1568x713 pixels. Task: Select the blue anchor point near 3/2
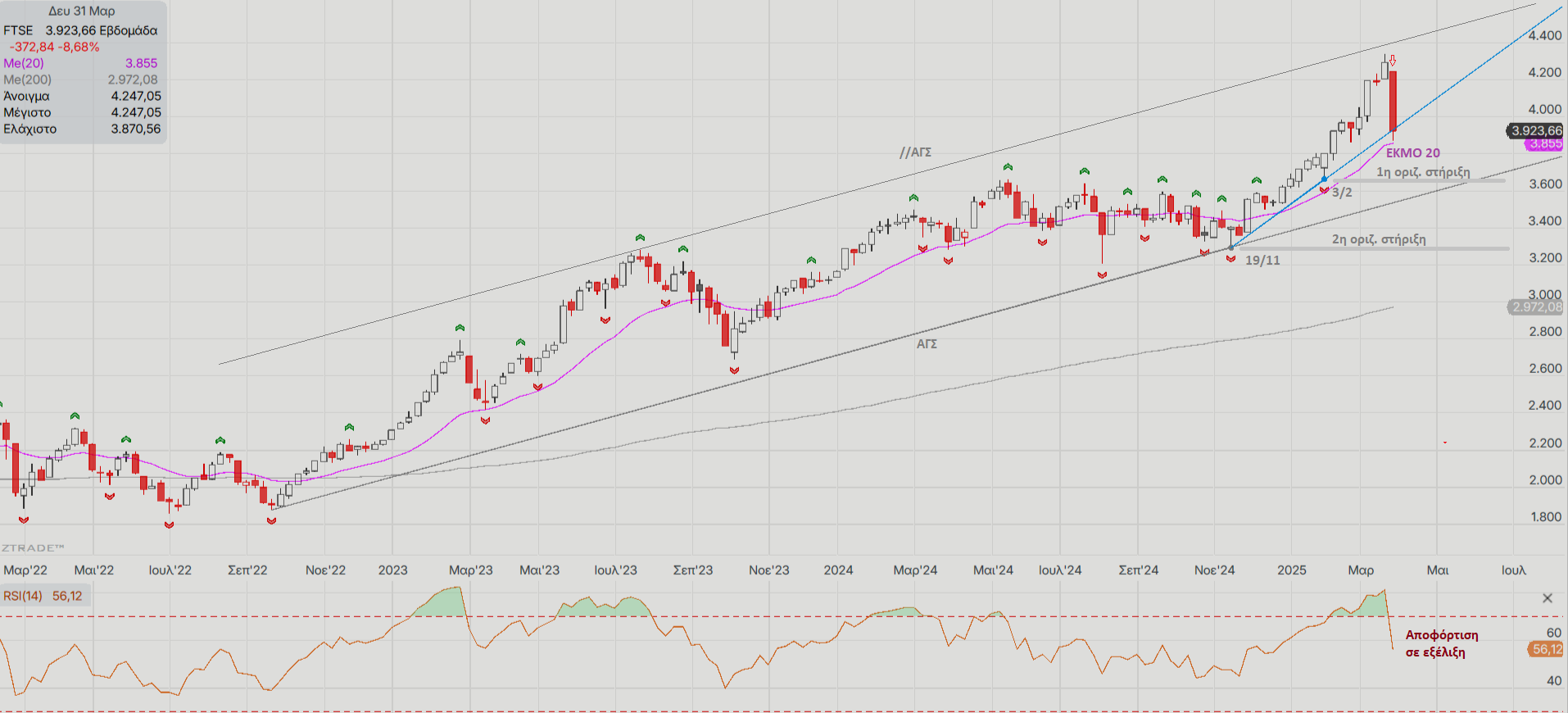coord(1324,179)
